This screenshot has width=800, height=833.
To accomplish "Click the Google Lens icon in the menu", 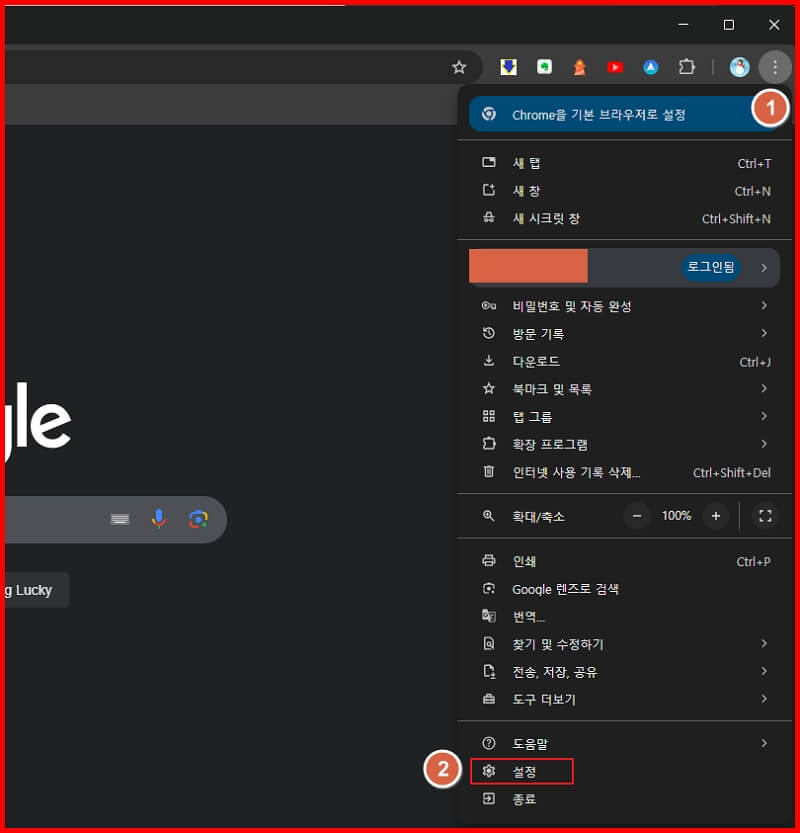I will 489,589.
